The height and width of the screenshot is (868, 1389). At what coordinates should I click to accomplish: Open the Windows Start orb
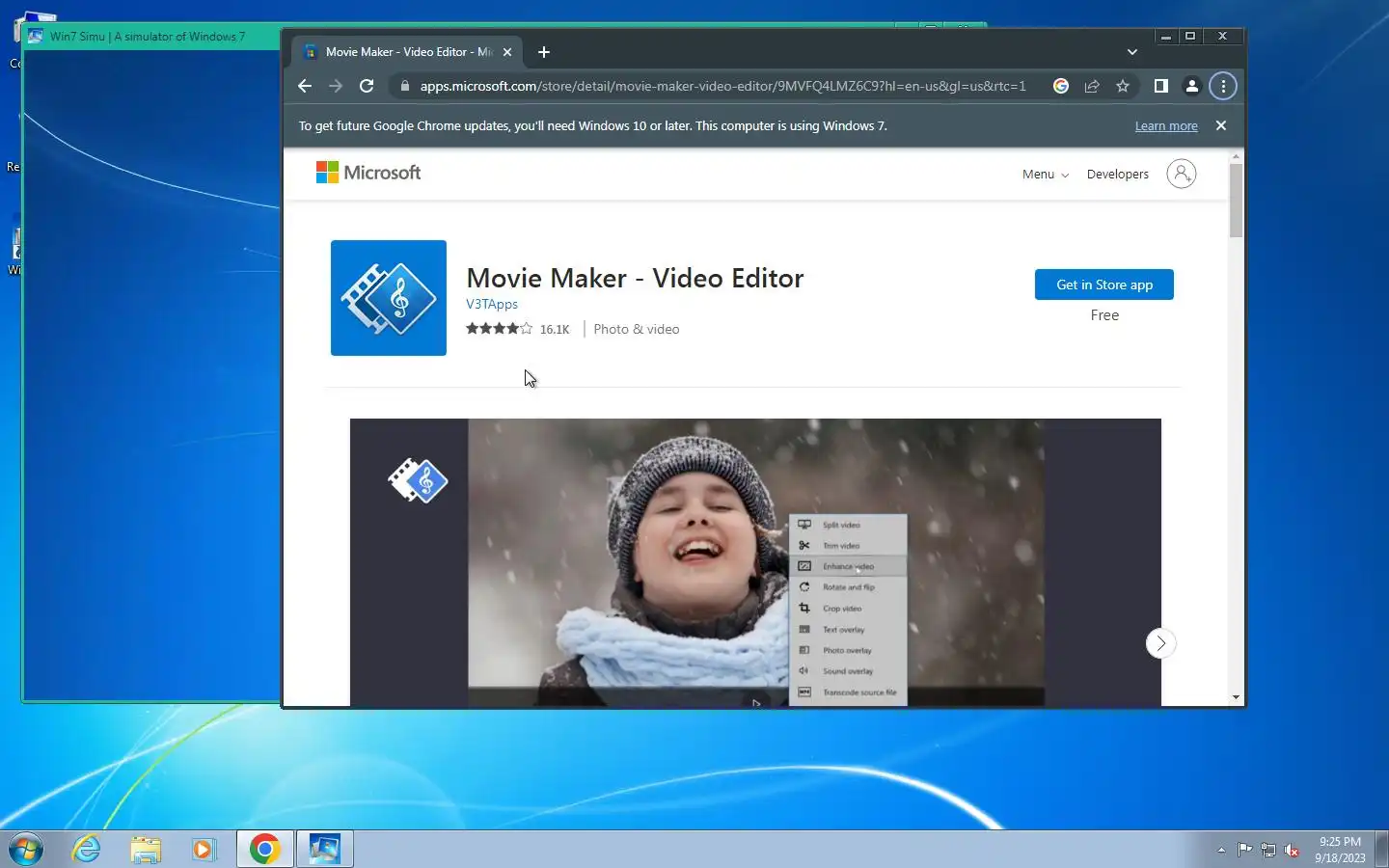26,849
